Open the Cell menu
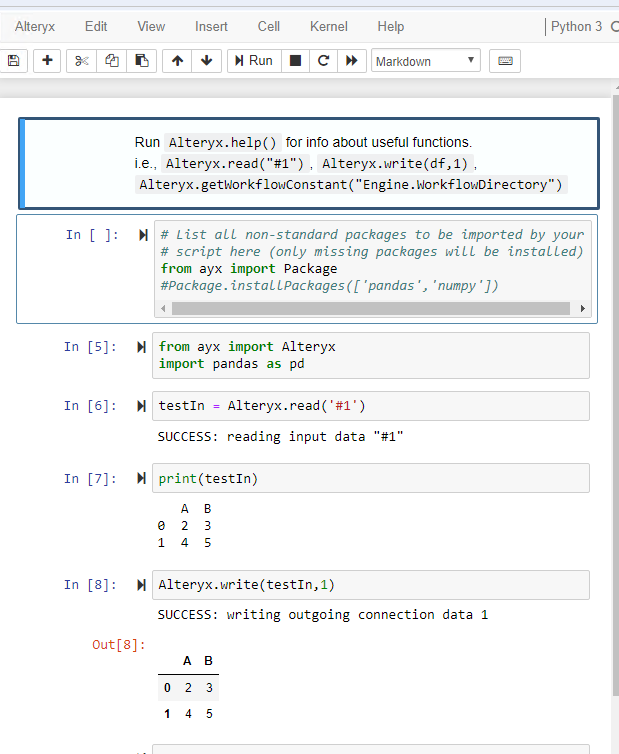619x754 pixels. [268, 26]
